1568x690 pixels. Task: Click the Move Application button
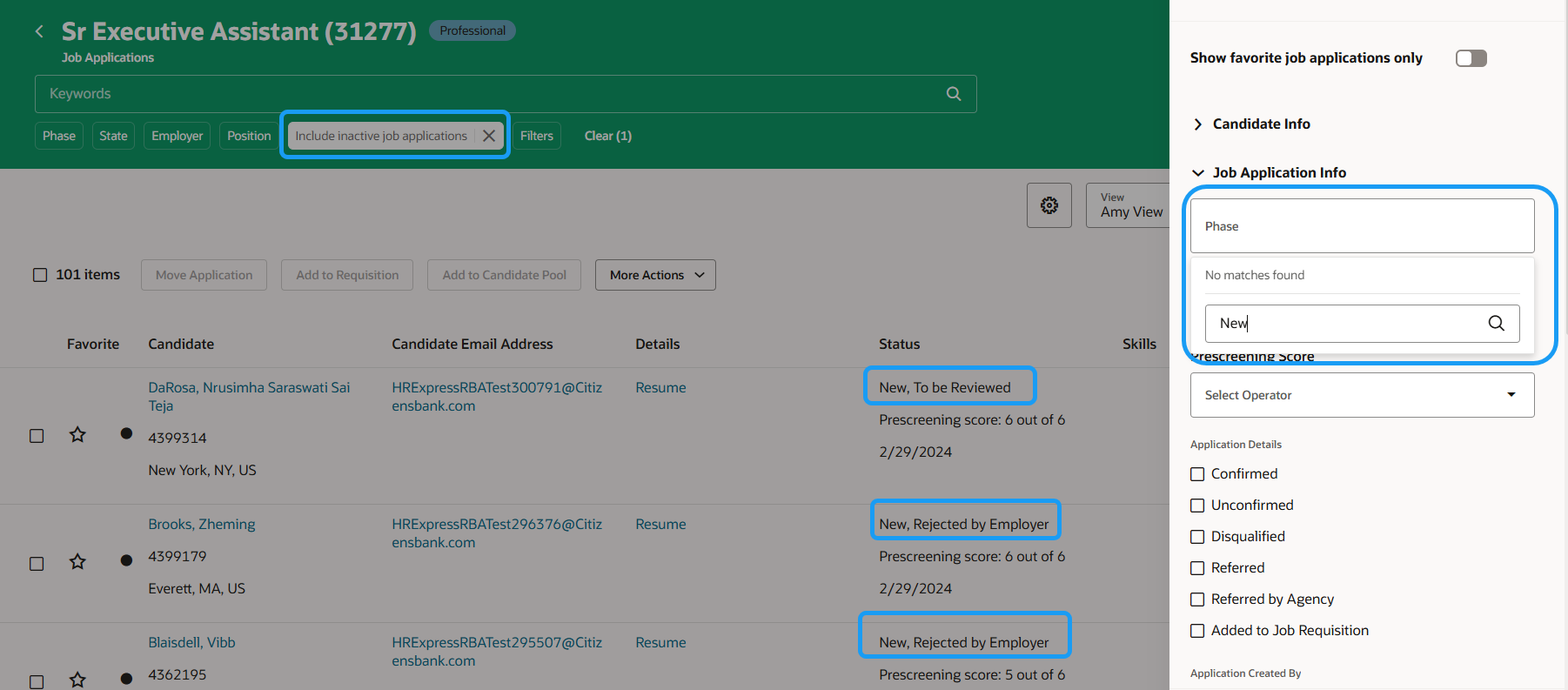[204, 275]
